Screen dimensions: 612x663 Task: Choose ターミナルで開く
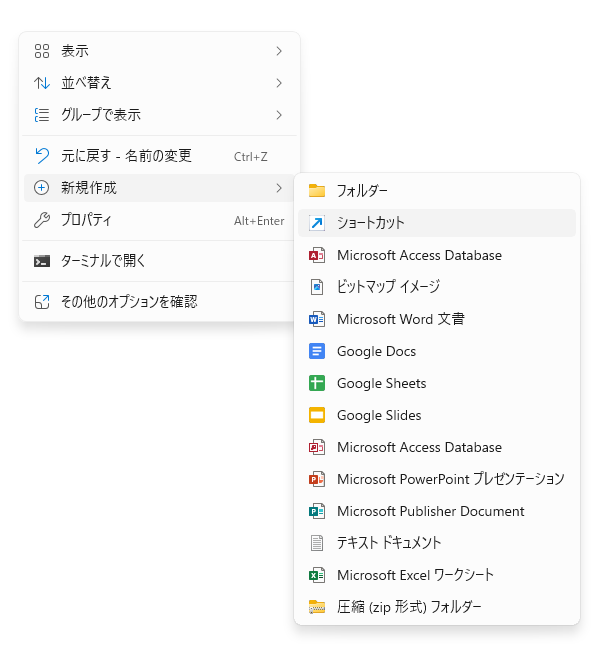point(104,261)
